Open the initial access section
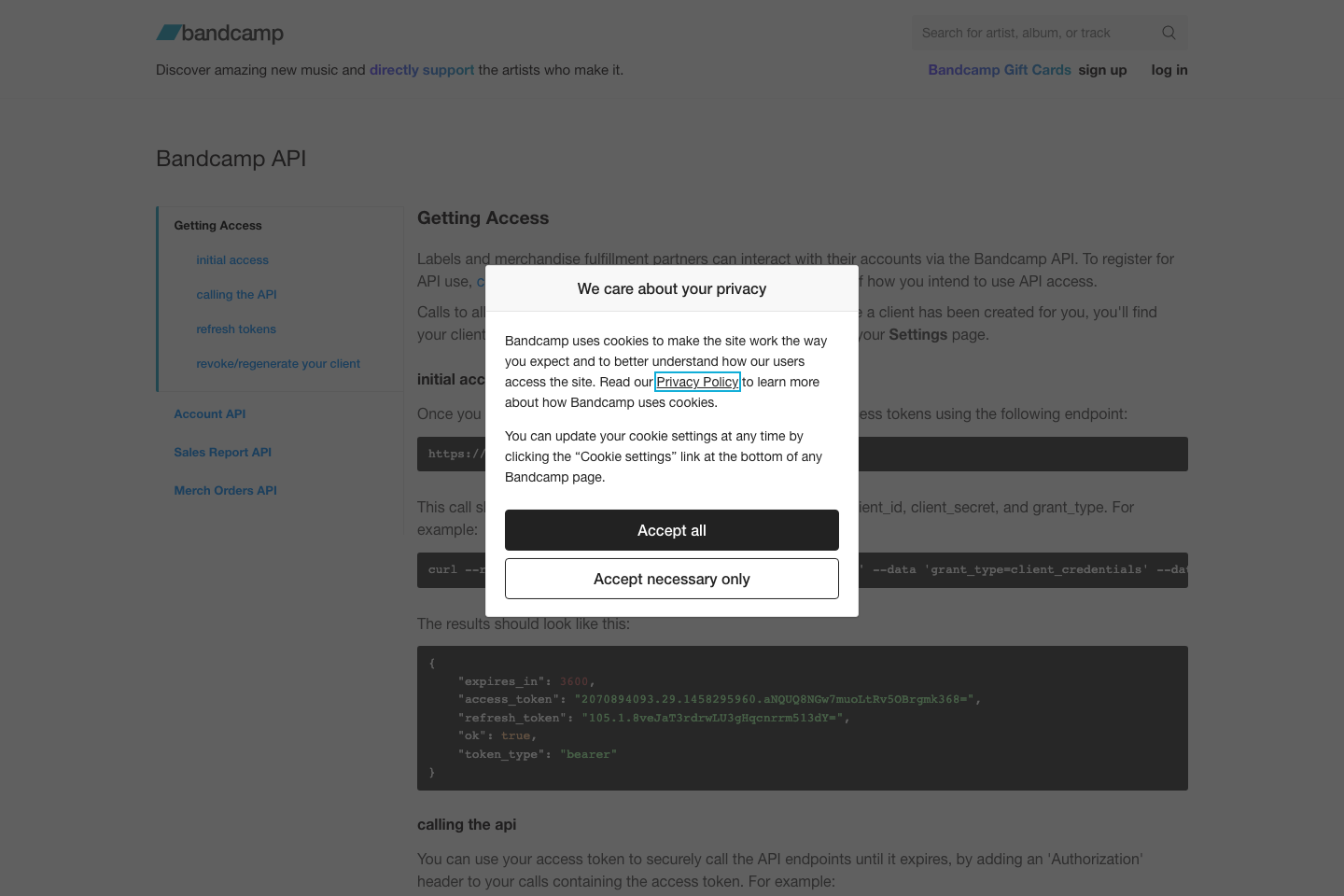The image size is (1344, 896). click(231, 259)
